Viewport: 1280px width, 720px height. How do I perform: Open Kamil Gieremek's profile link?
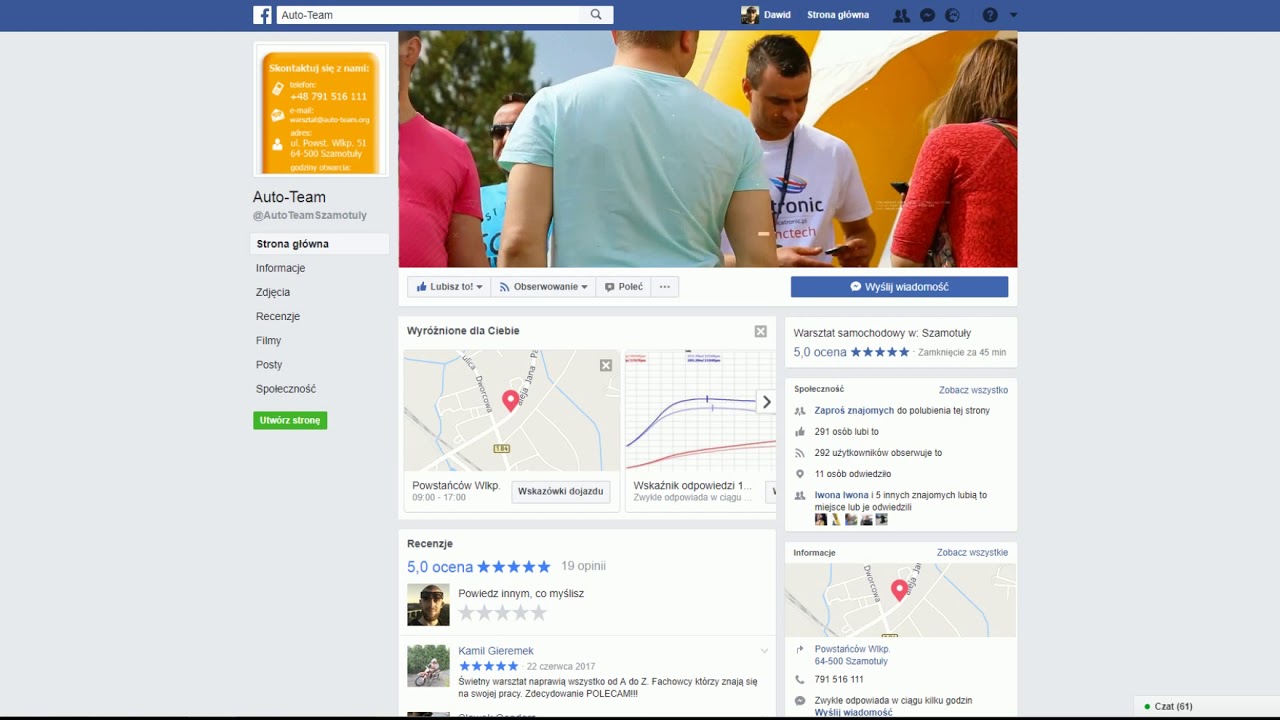[x=496, y=651]
